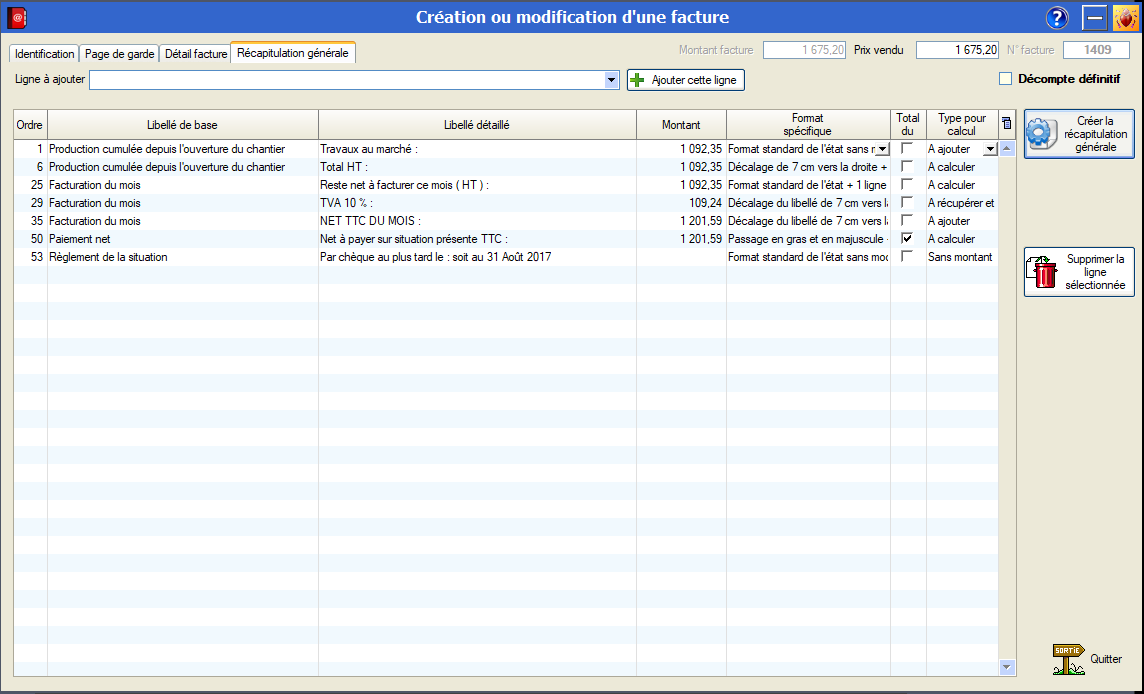Click the small table options icon in grid header
Viewport: 1144px width, 694px height.
coord(1006,124)
